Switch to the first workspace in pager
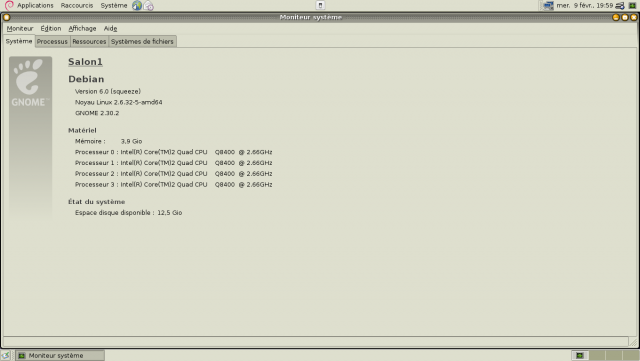Screen dimensions: 640x361 [x=580, y=355]
